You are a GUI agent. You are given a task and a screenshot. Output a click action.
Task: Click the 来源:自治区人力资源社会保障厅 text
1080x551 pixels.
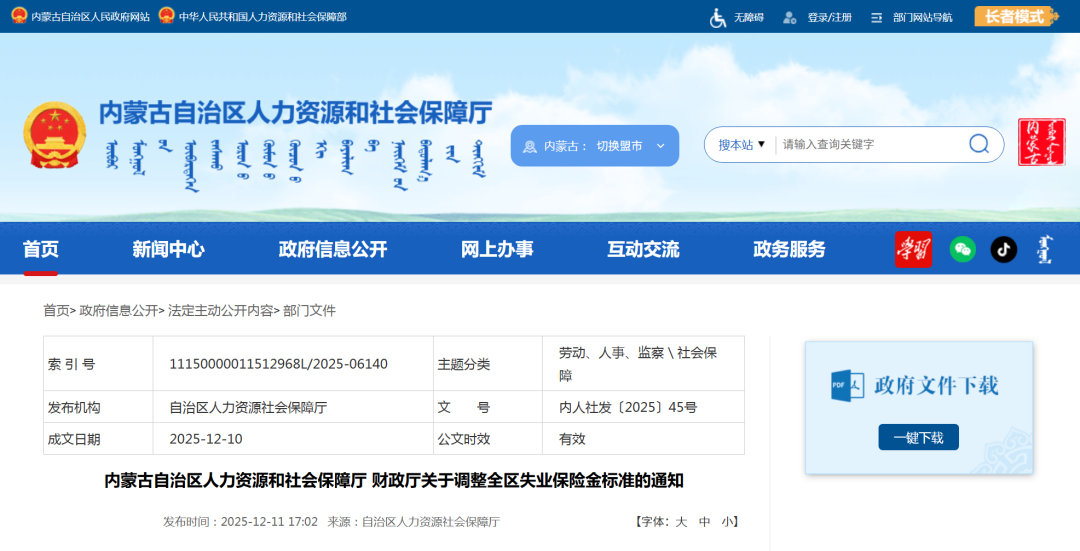pyautogui.click(x=413, y=522)
